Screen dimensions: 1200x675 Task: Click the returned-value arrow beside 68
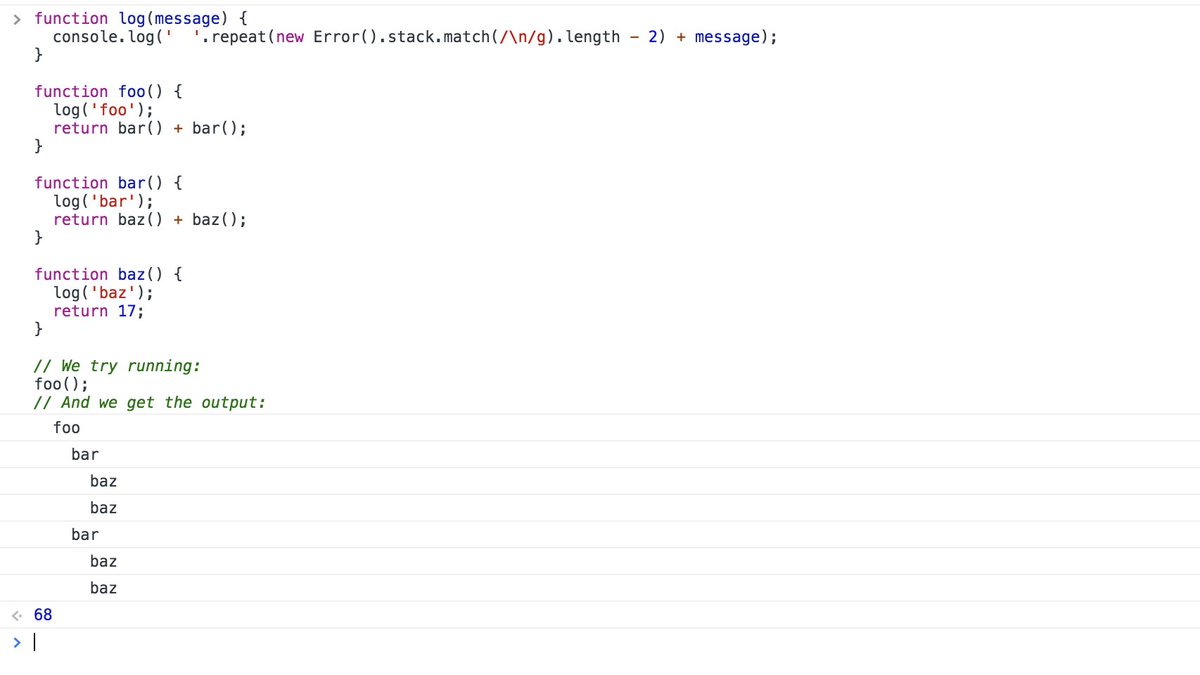(x=15, y=614)
